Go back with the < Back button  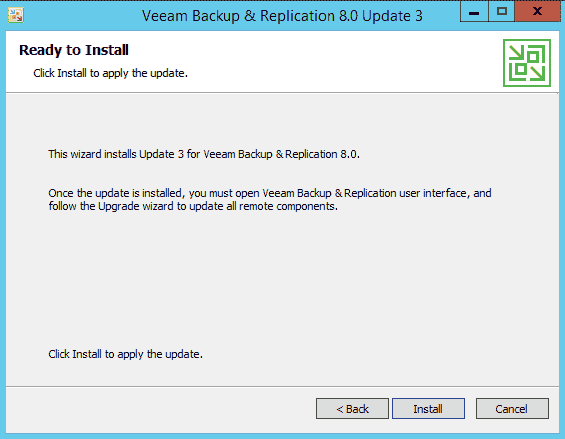point(352,409)
